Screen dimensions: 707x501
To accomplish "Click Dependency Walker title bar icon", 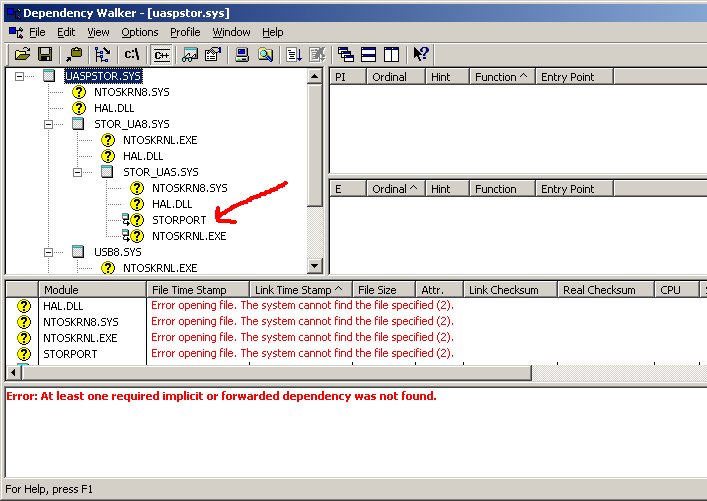I will click(x=14, y=13).
